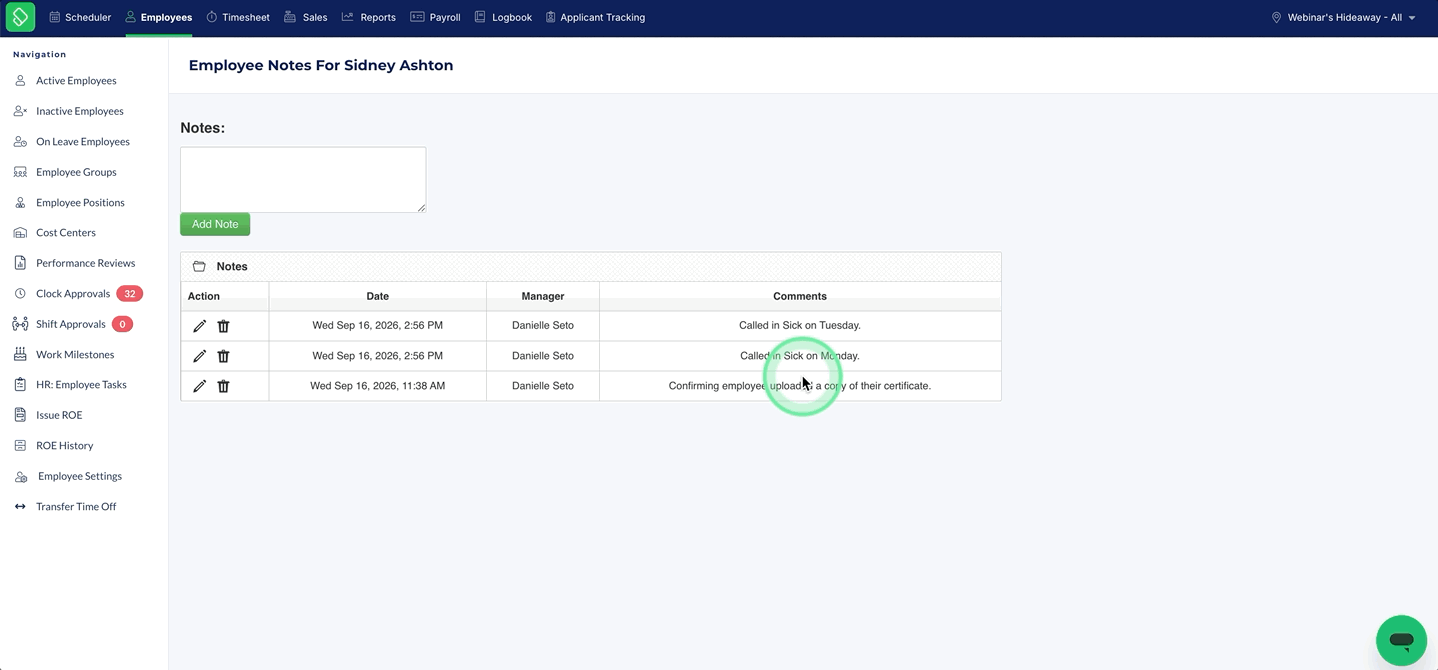This screenshot has width=1438, height=670.
Task: Delete the certificate confirmation note
Action: (223, 386)
